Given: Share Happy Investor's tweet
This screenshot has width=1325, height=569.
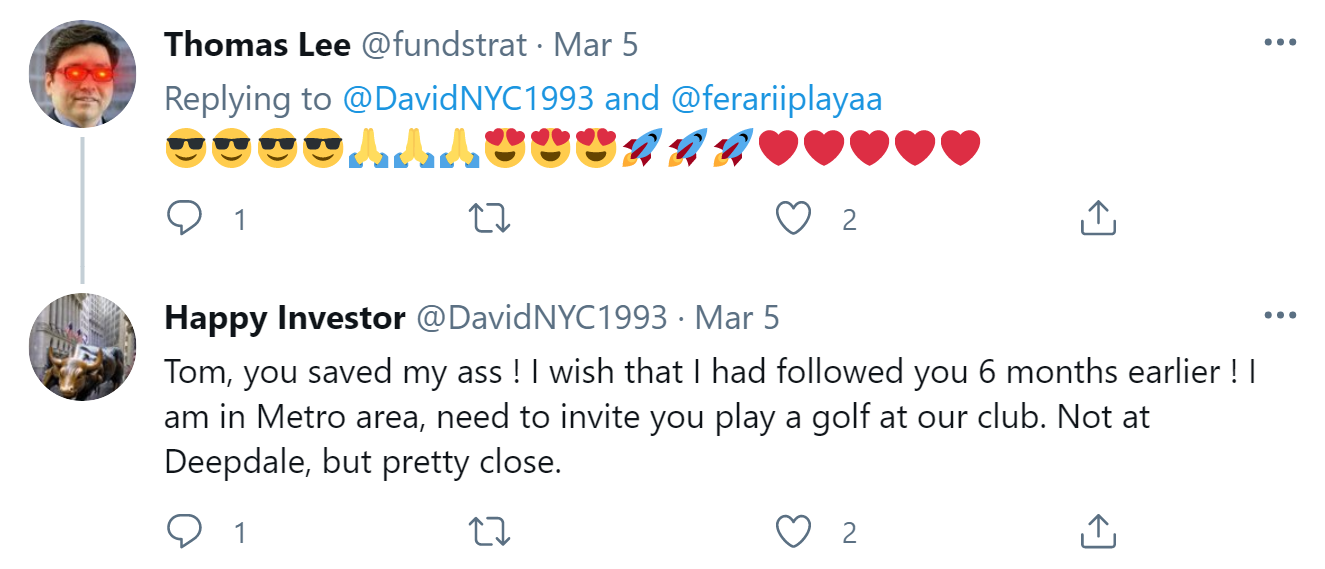Looking at the screenshot, I should [1098, 531].
